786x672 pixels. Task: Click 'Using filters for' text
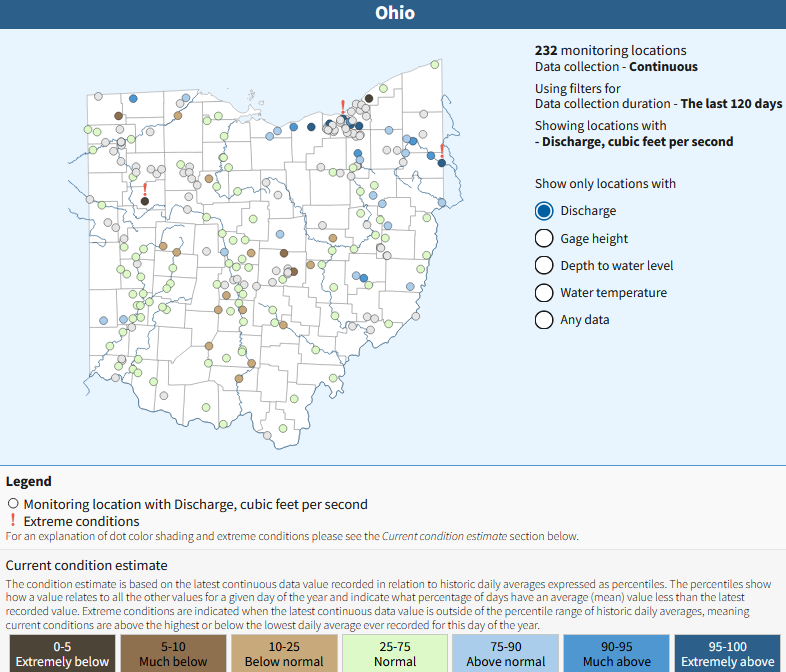point(577,89)
